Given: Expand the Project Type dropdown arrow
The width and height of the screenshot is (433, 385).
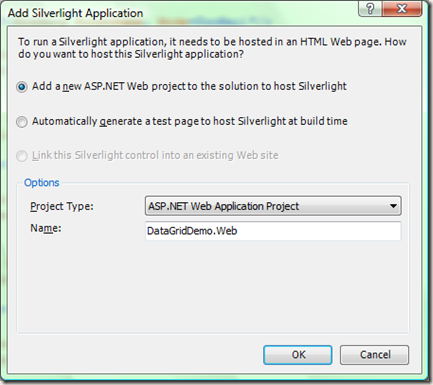Looking at the screenshot, I should tap(393, 206).
